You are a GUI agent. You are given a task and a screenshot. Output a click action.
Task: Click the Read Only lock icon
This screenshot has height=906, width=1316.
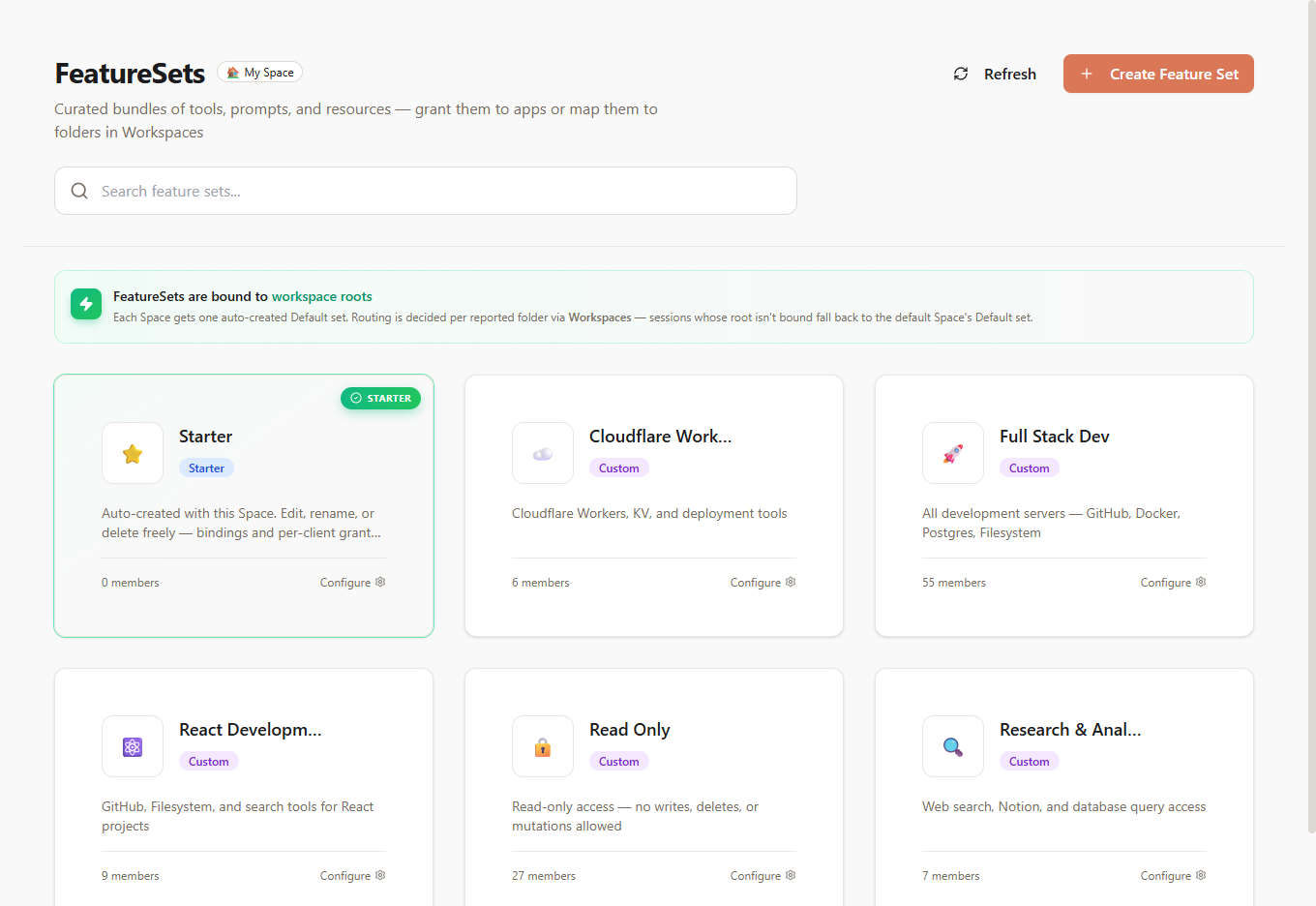[x=543, y=746]
